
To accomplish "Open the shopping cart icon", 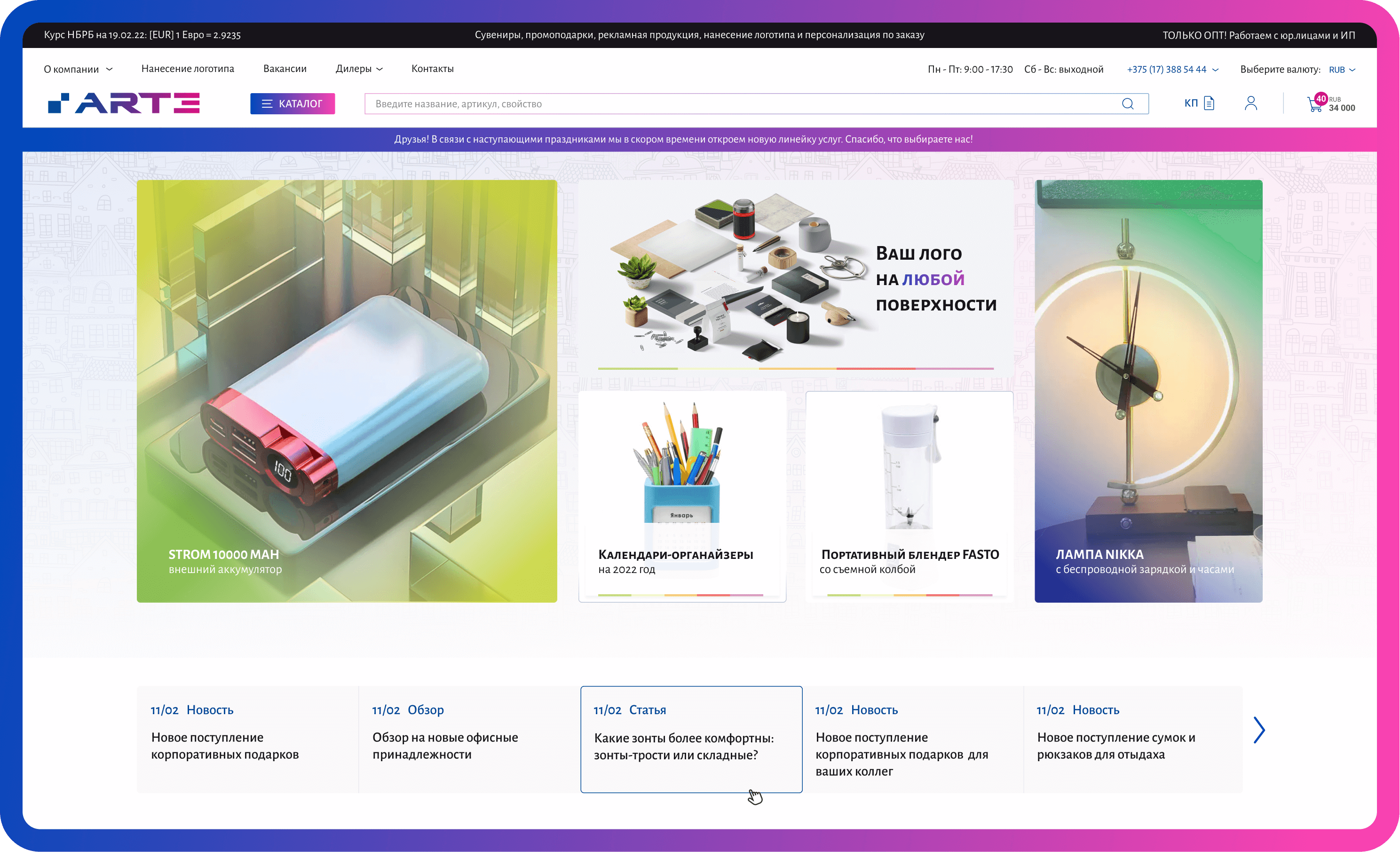I will (1313, 106).
